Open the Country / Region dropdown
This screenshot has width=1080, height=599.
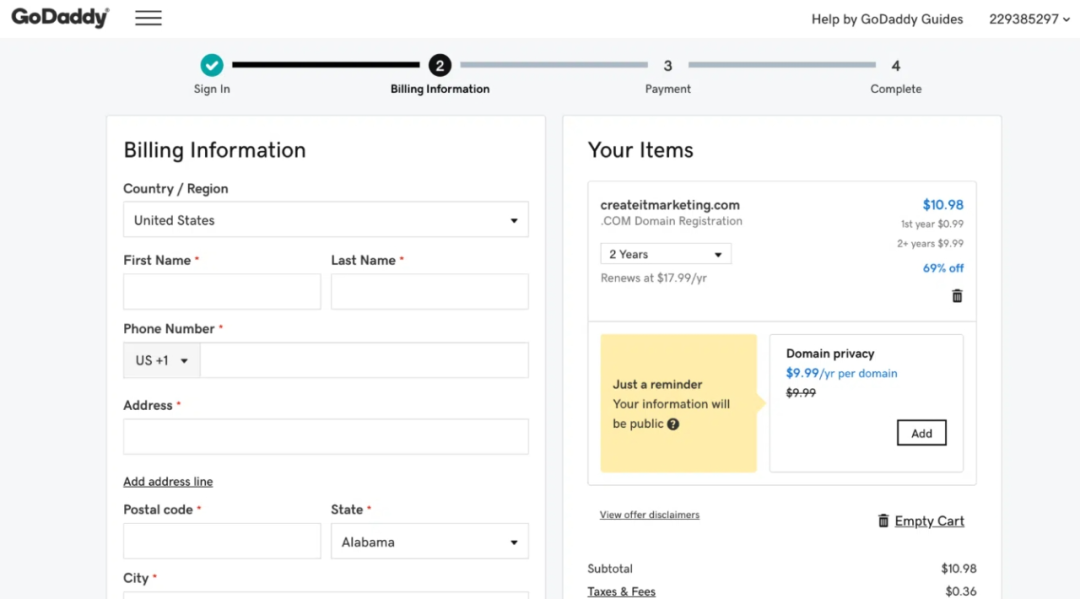(x=326, y=220)
